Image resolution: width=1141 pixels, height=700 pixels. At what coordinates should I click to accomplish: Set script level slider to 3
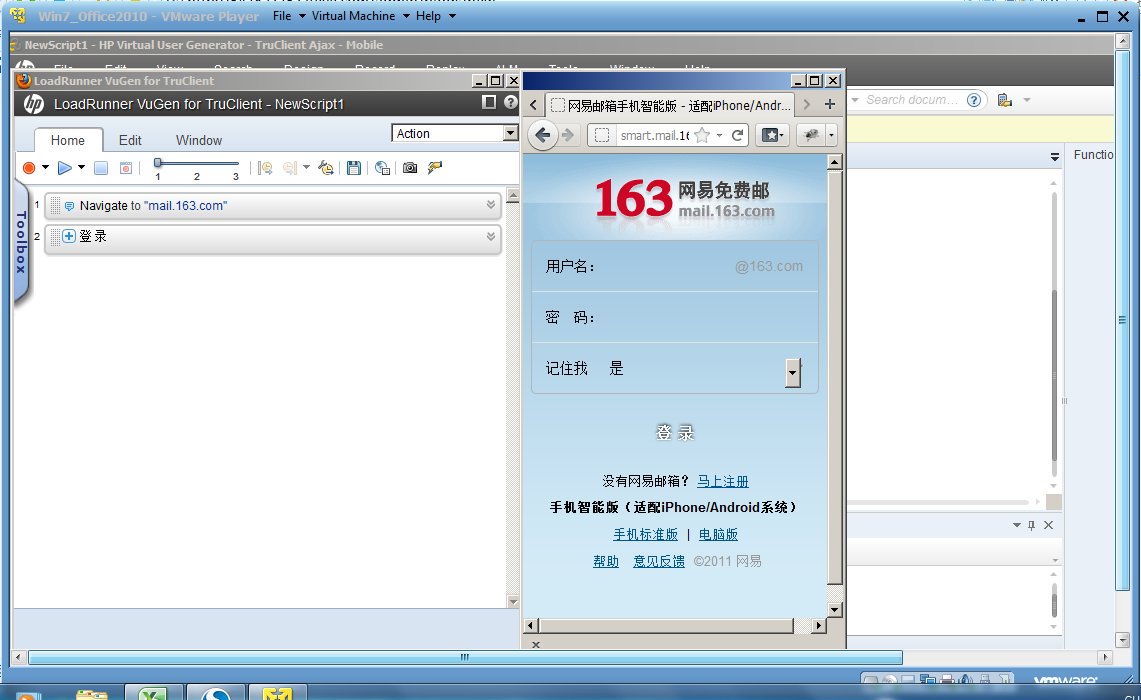point(236,176)
